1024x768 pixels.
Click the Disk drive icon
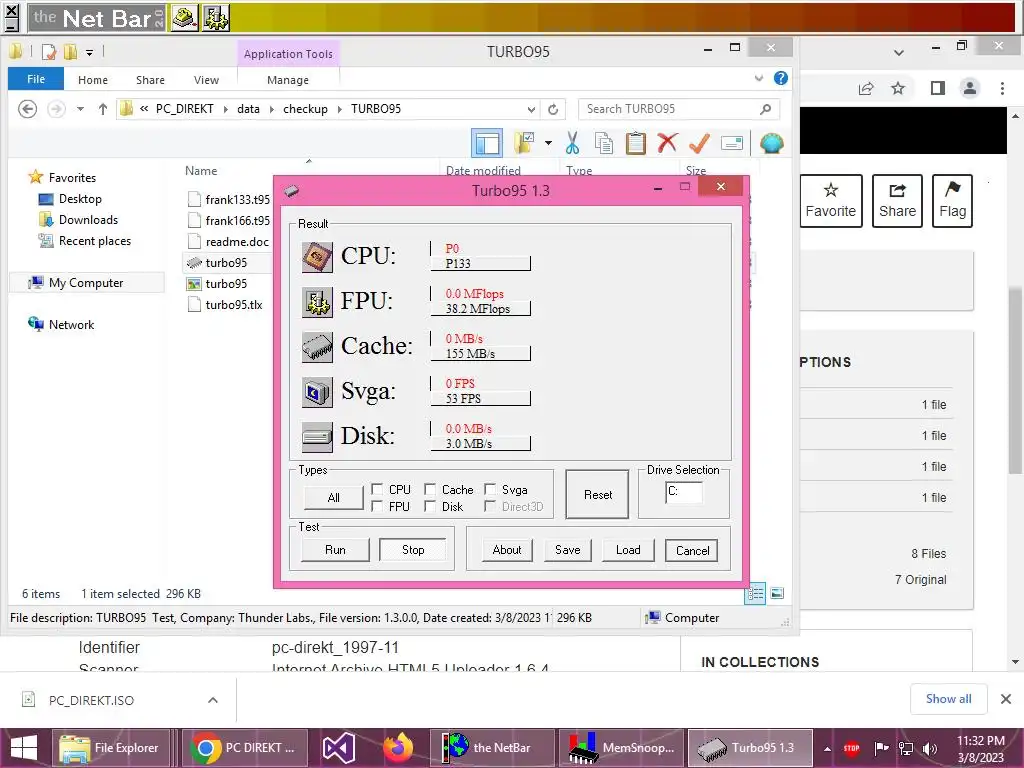pos(317,437)
